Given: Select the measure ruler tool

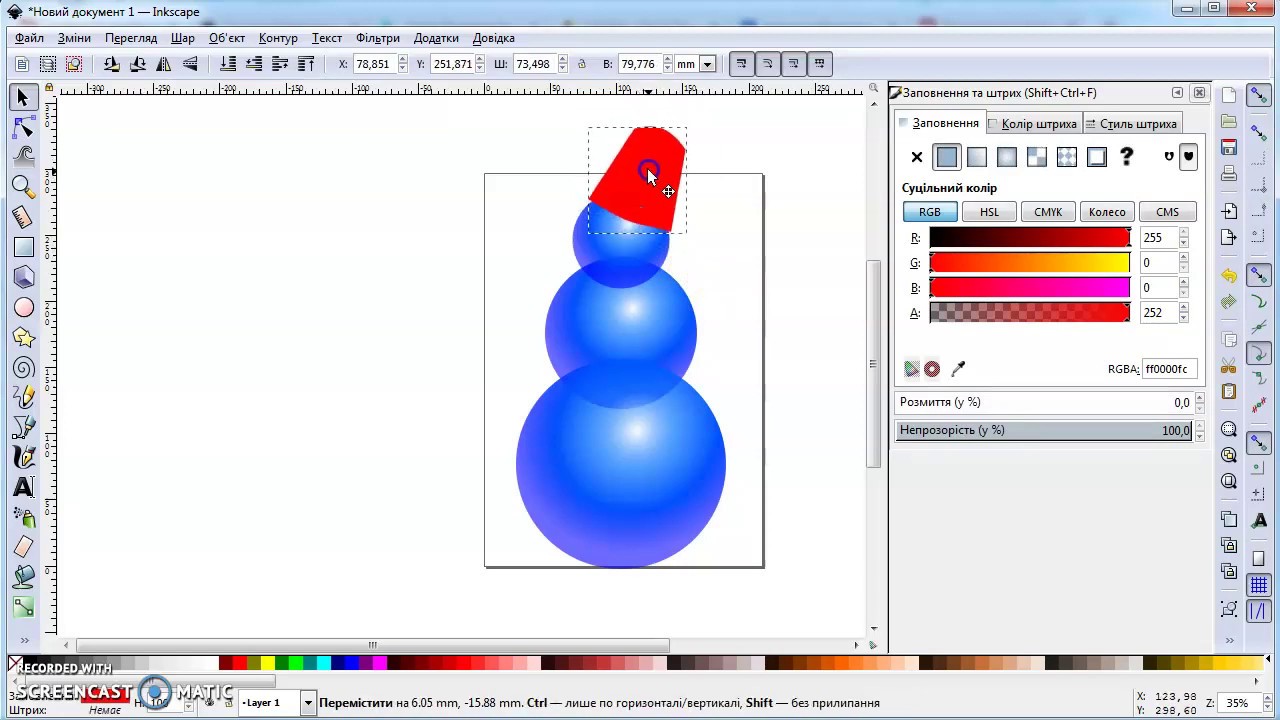Looking at the screenshot, I should (23, 217).
